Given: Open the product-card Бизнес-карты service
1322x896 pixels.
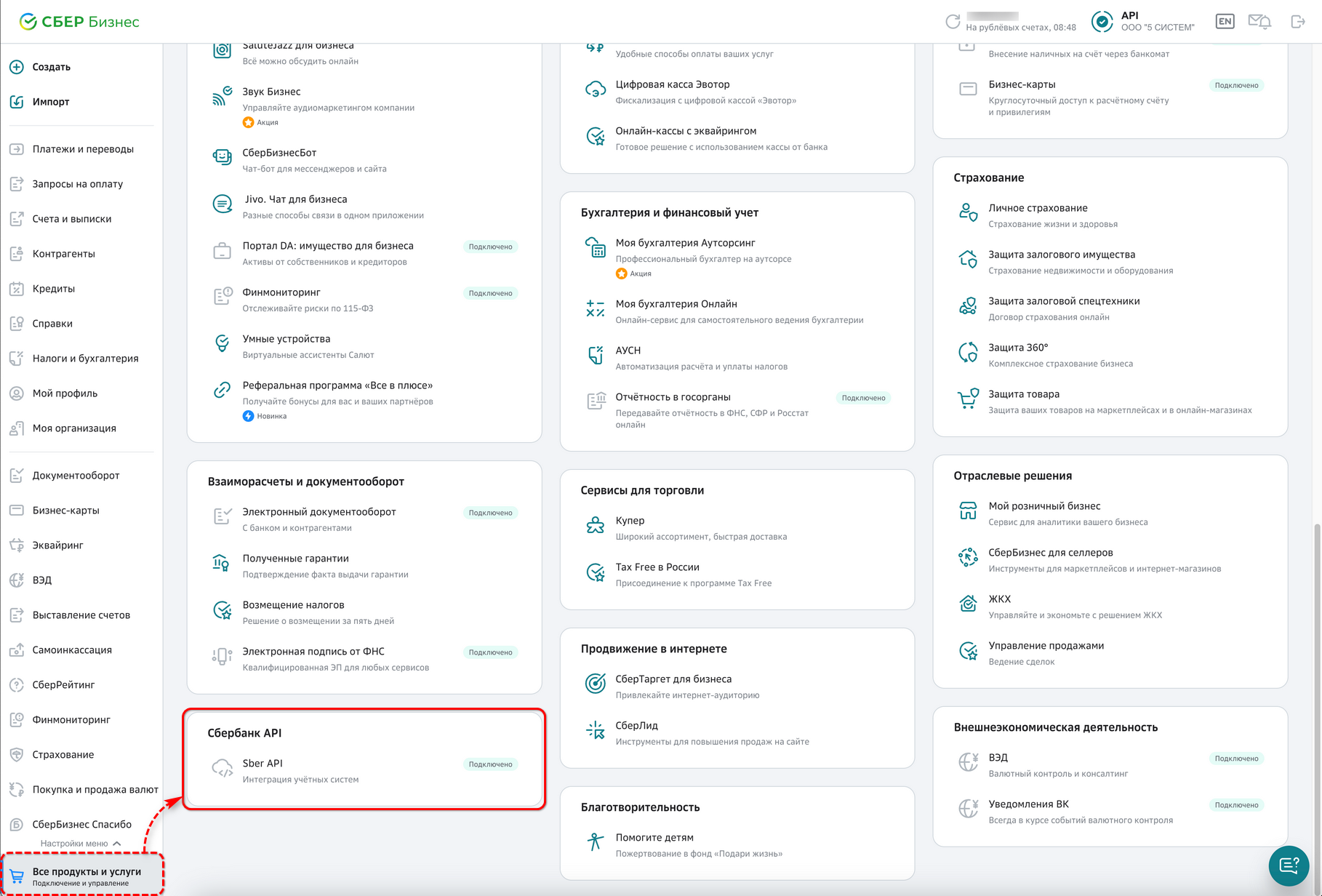Looking at the screenshot, I should pos(1110,97).
